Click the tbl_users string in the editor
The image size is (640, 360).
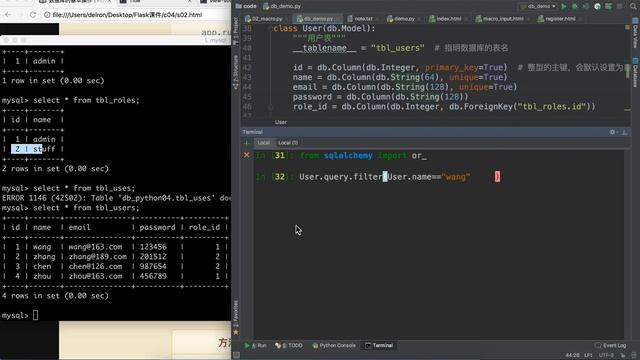pyautogui.click(x=398, y=48)
